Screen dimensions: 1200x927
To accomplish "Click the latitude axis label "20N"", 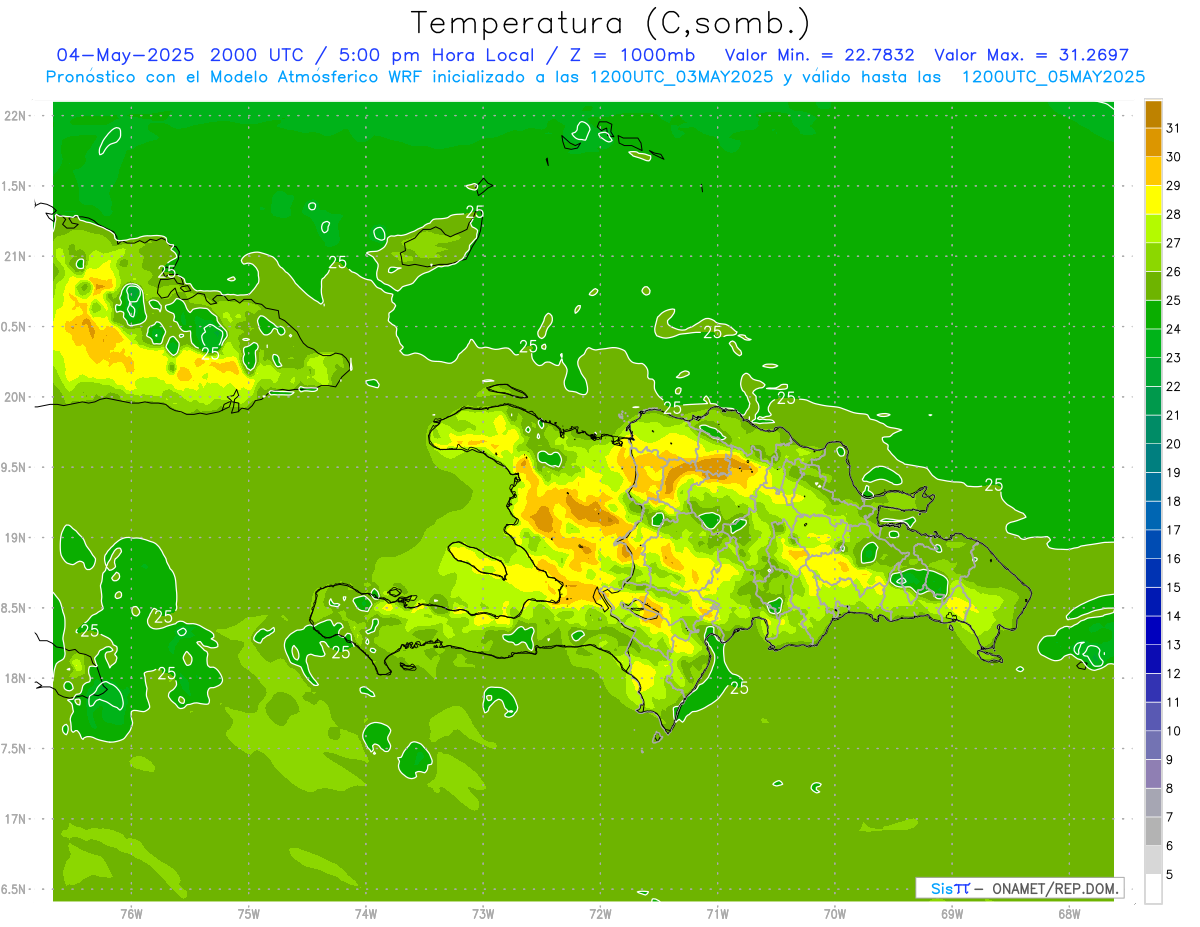I will coord(14,397).
